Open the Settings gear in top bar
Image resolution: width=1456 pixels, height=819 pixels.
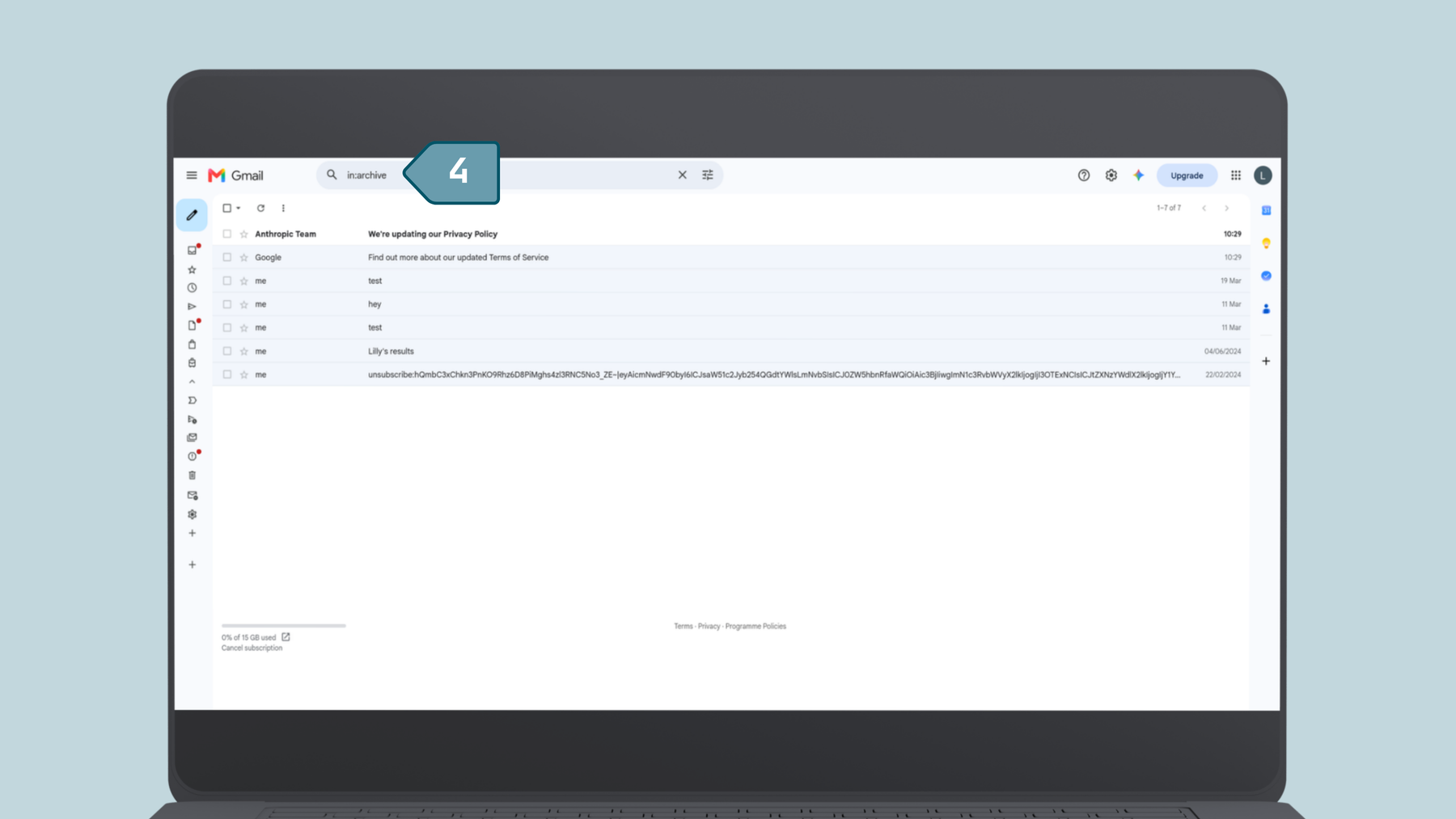tap(1111, 175)
